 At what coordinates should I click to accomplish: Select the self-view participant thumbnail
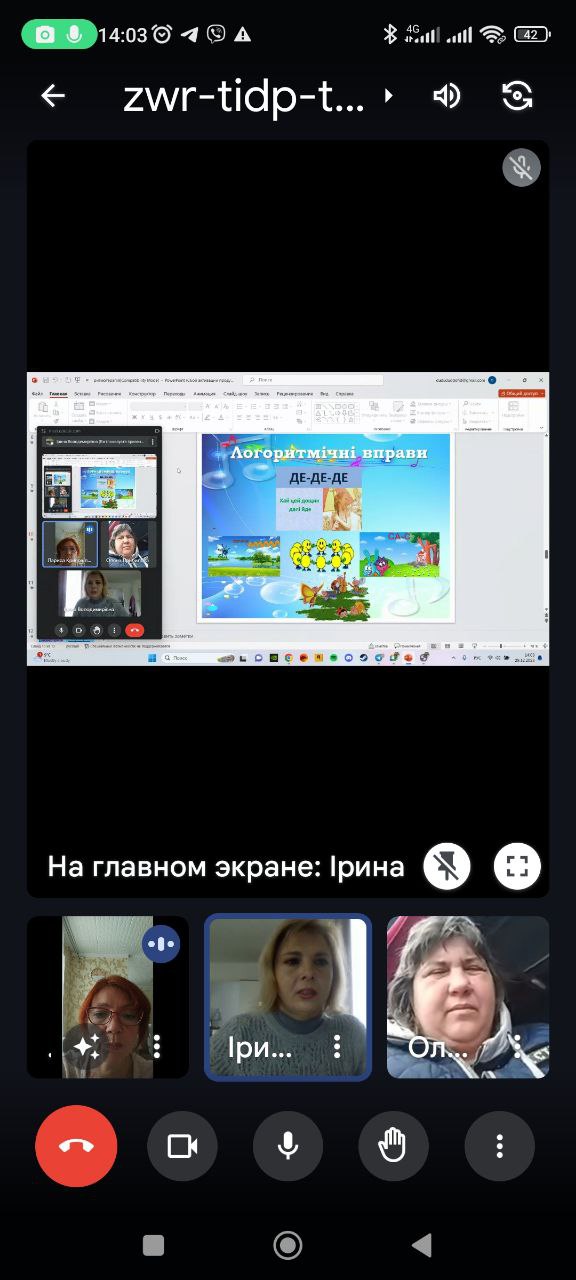pos(108,997)
